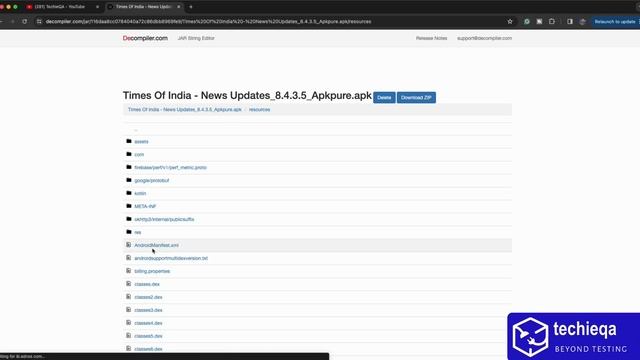Toggle the browser side panel
Screen dimensions: 640x360
pos(570,22)
